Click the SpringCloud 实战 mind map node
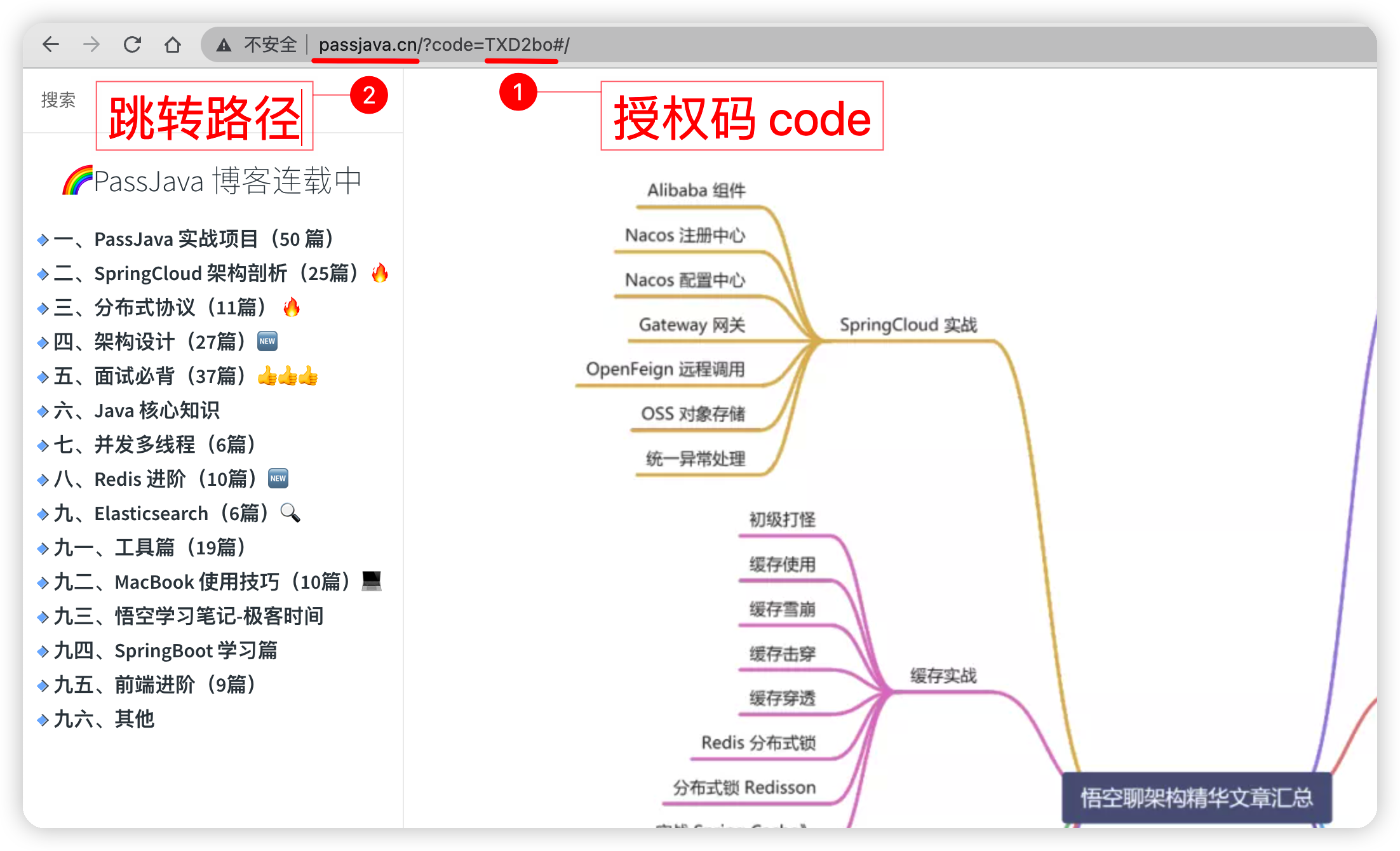1400x851 pixels. coord(908,325)
